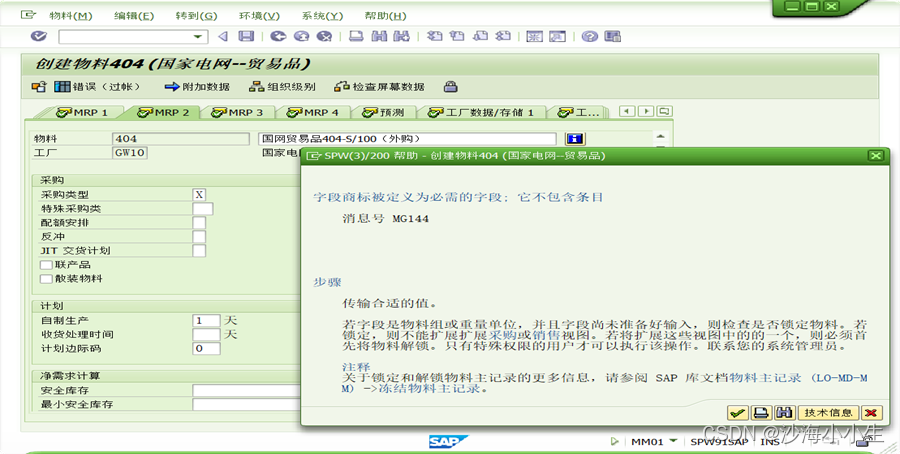Screen dimensions: 900x454
Task: Go to Previous Page icon
Action: pos(457,37)
